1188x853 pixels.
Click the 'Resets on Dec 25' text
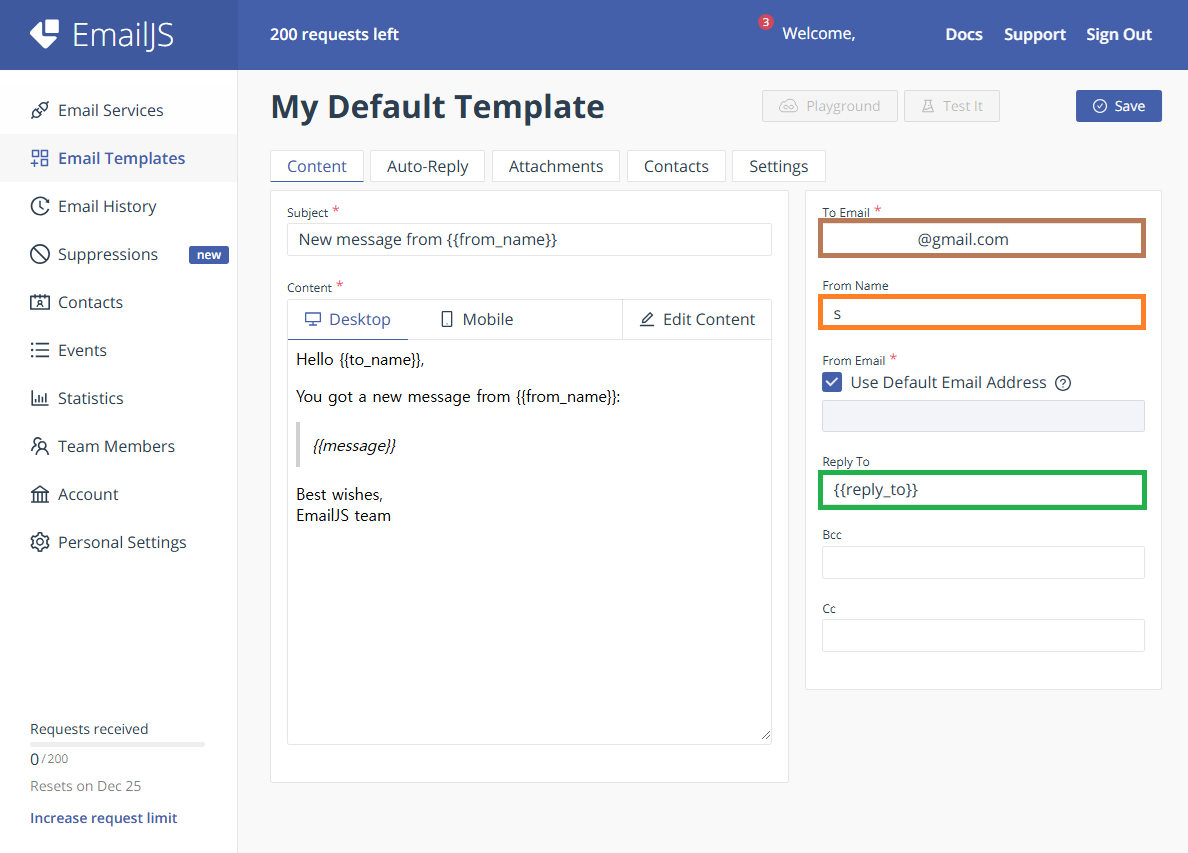86,786
